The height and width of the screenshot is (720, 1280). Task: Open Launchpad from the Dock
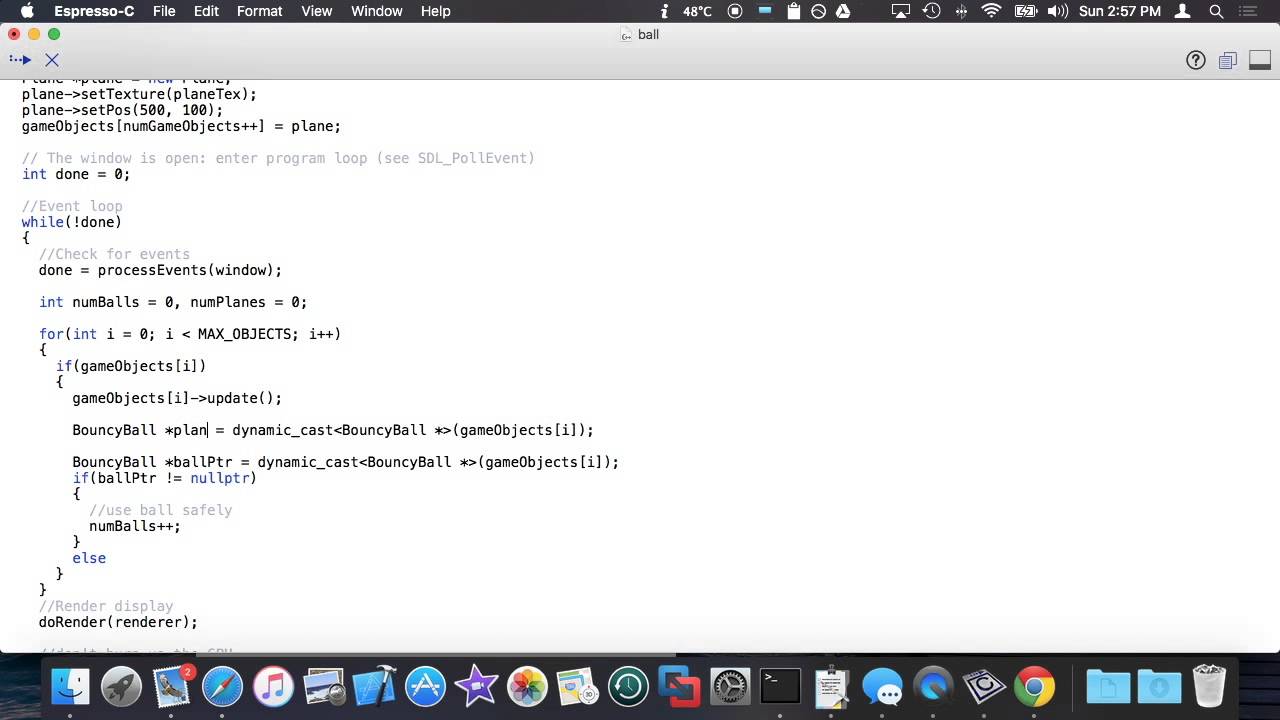(122, 687)
